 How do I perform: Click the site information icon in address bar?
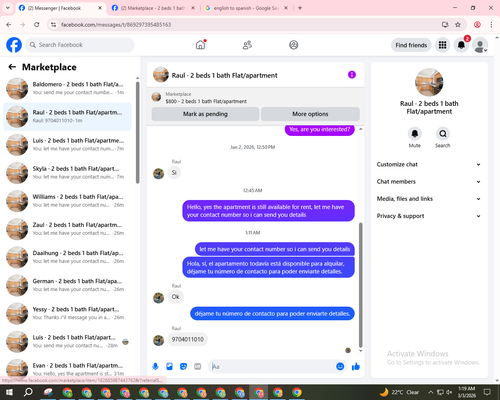click(x=54, y=25)
